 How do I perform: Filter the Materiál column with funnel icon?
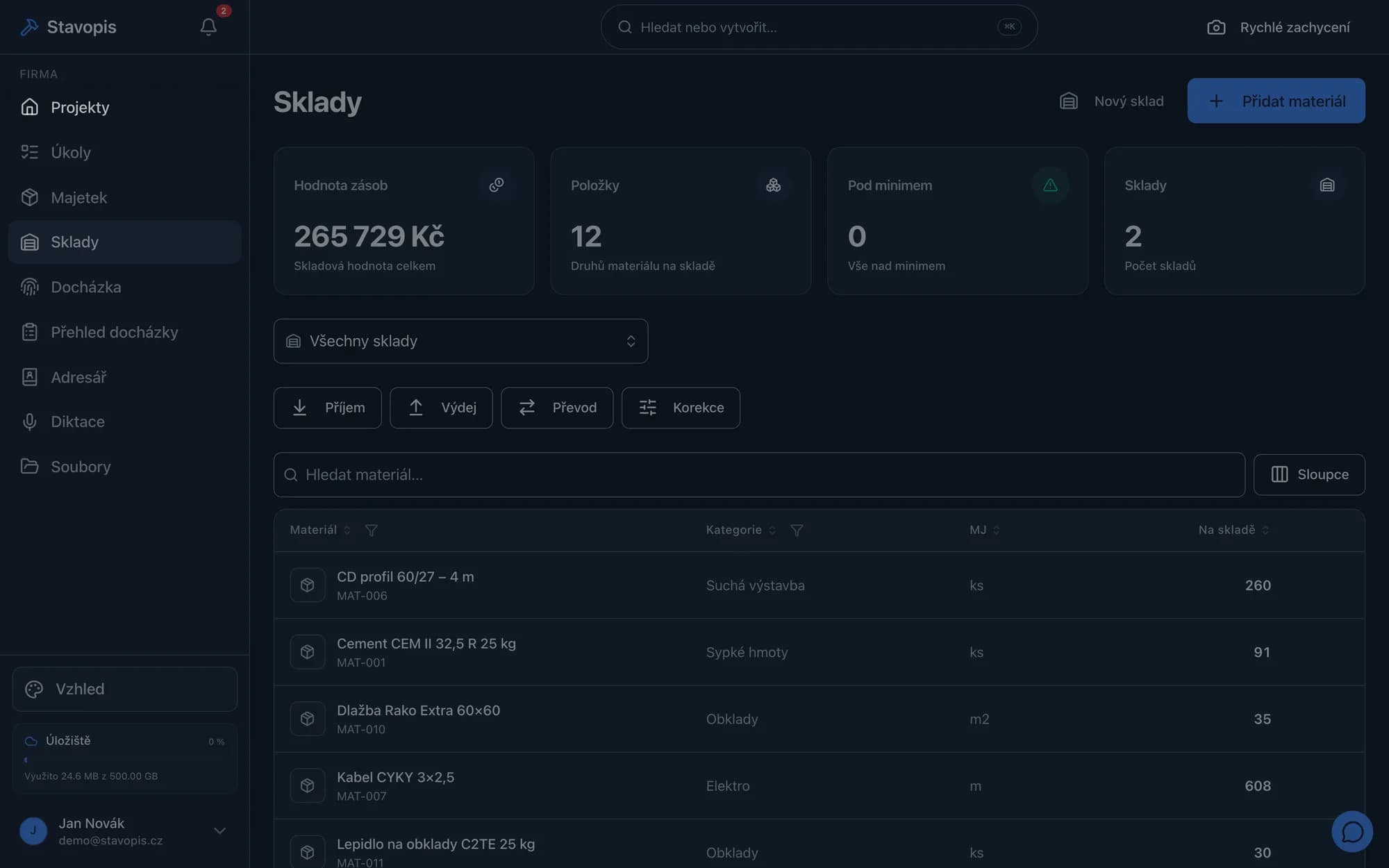tap(372, 531)
